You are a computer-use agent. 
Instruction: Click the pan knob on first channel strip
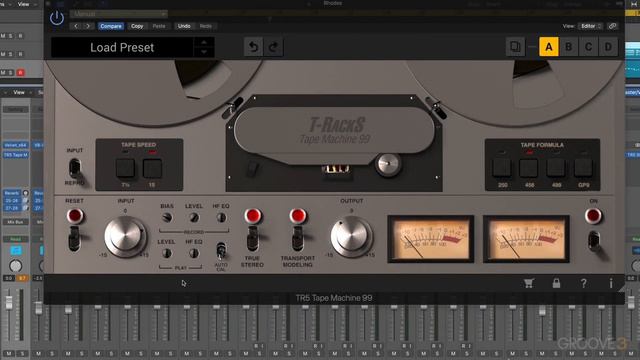tap(16, 266)
